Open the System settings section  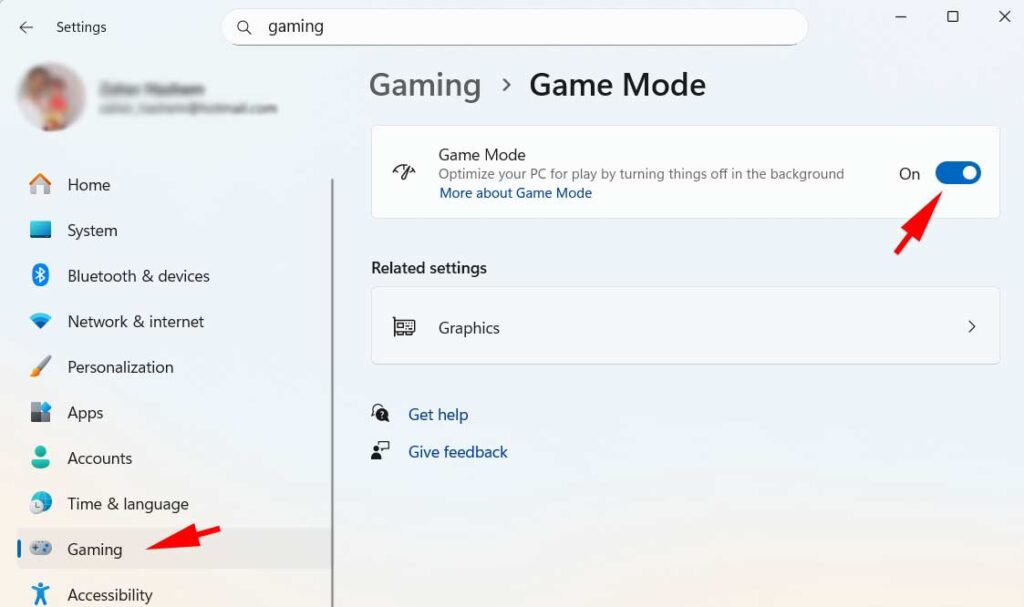[92, 231]
